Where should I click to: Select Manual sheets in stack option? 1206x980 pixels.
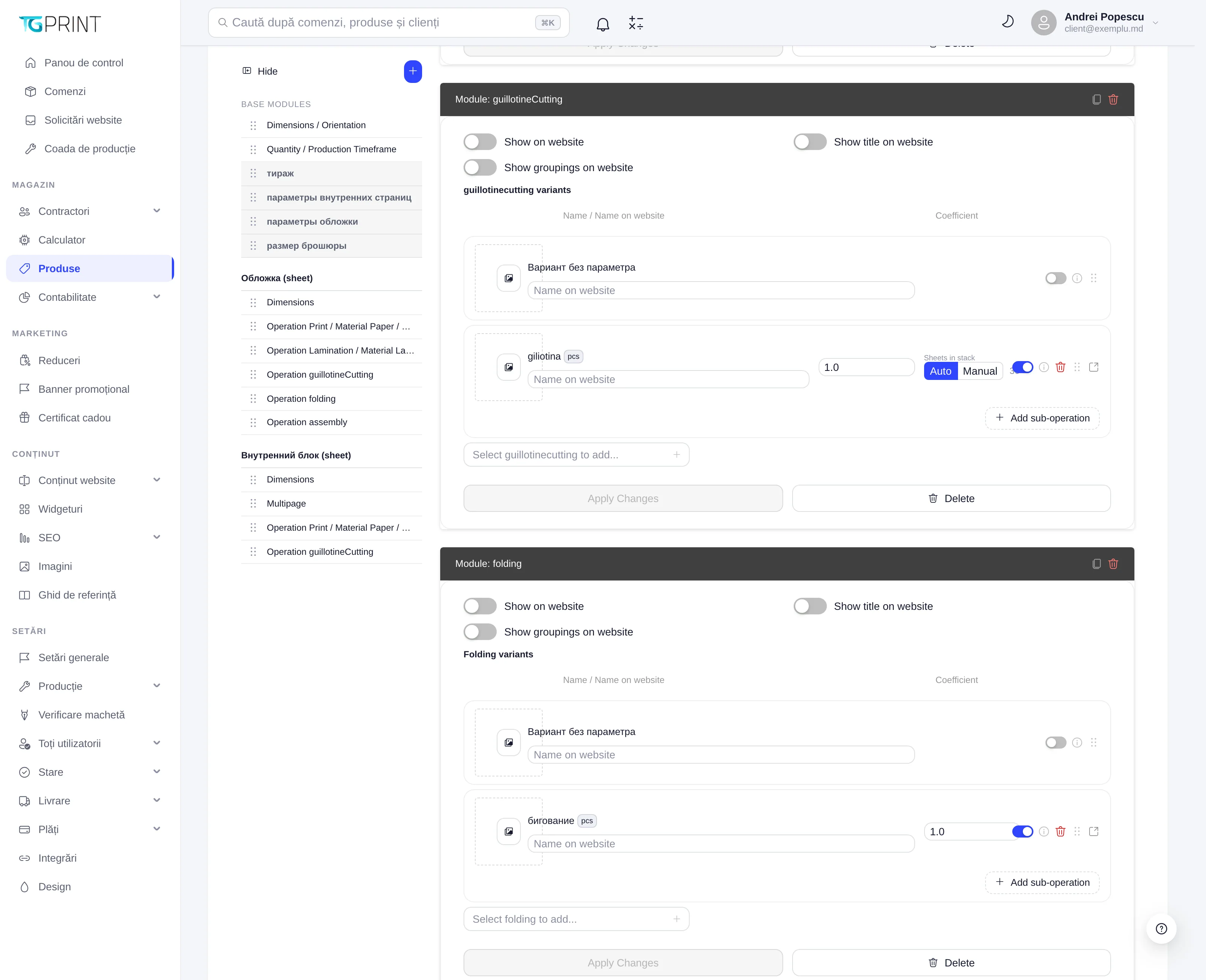(980, 371)
